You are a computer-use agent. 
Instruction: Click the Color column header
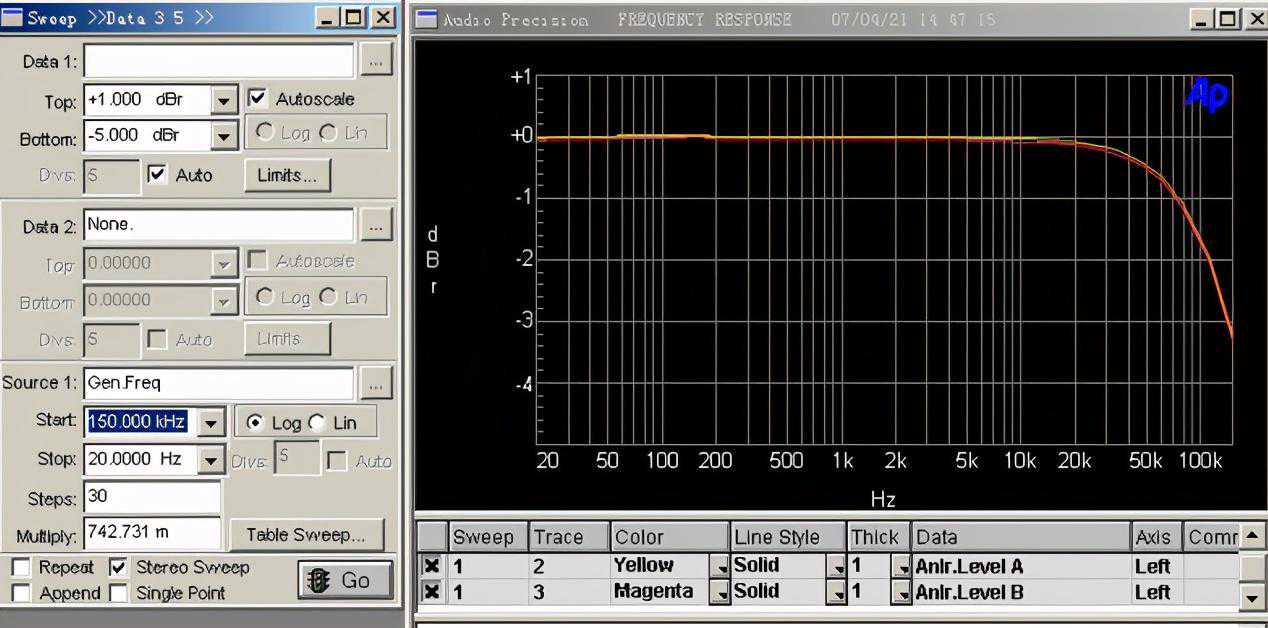(667, 537)
